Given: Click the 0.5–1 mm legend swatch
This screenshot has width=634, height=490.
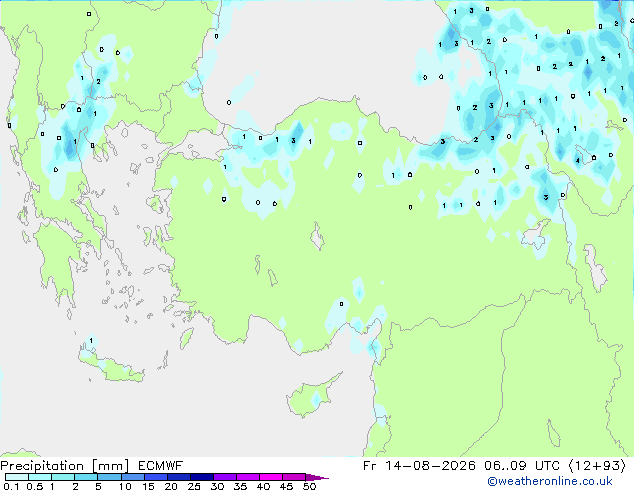Looking at the screenshot, I should click(40, 477).
